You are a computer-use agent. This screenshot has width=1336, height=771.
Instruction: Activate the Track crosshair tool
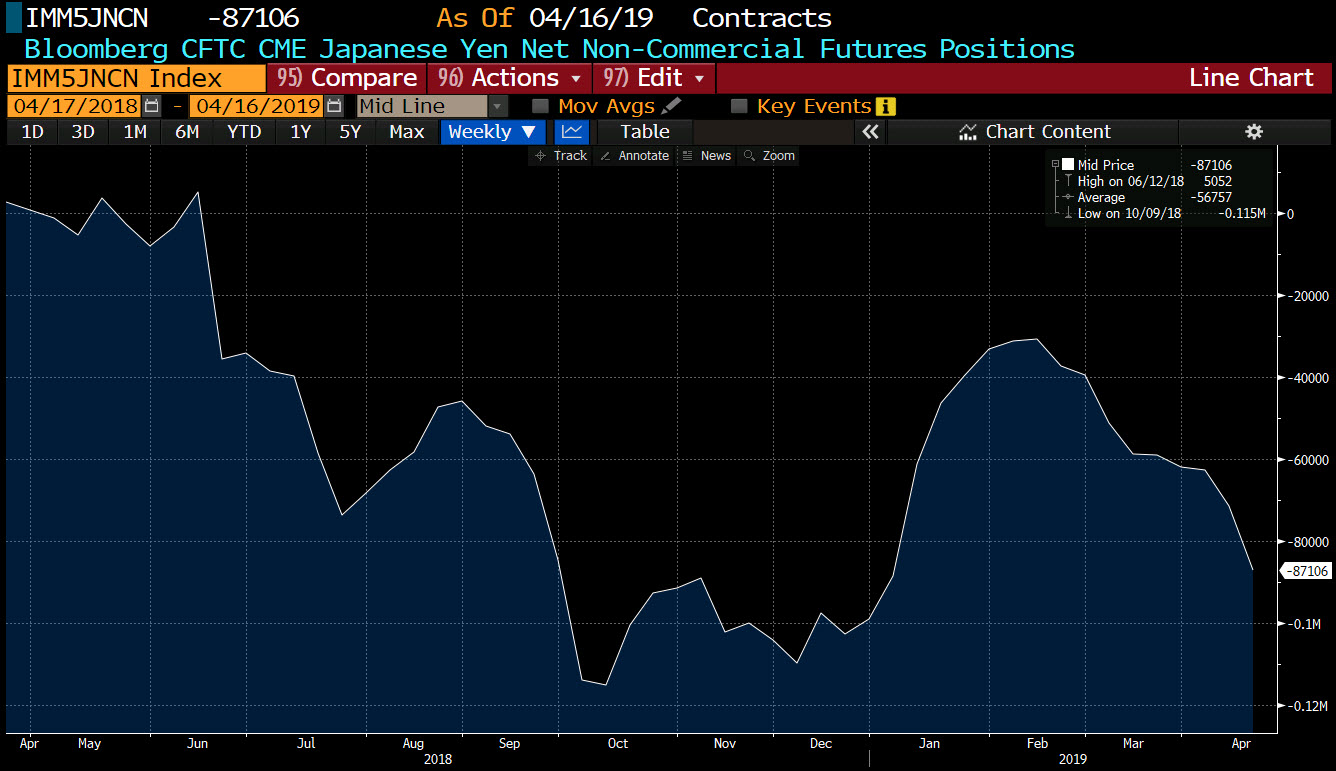561,156
